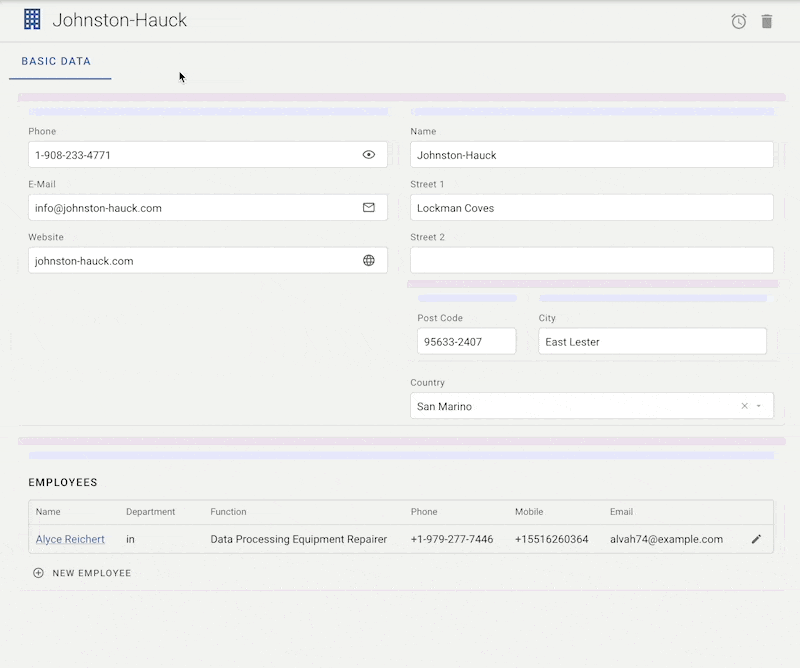Click the Street 1 field Lockman Coves
This screenshot has height=668, width=800.
(x=591, y=208)
